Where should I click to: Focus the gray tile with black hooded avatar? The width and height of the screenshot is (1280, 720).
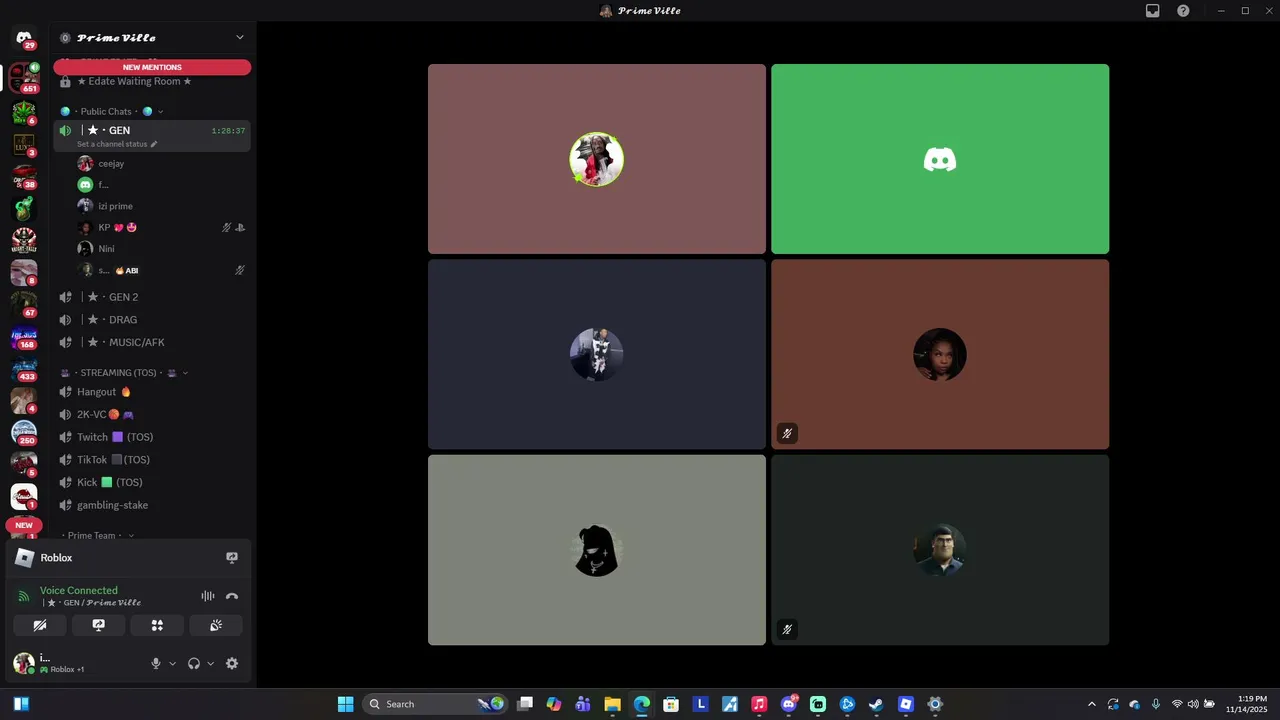597,550
